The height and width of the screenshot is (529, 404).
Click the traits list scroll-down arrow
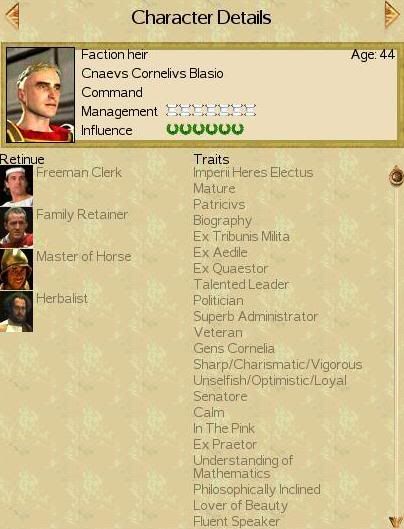point(395,521)
